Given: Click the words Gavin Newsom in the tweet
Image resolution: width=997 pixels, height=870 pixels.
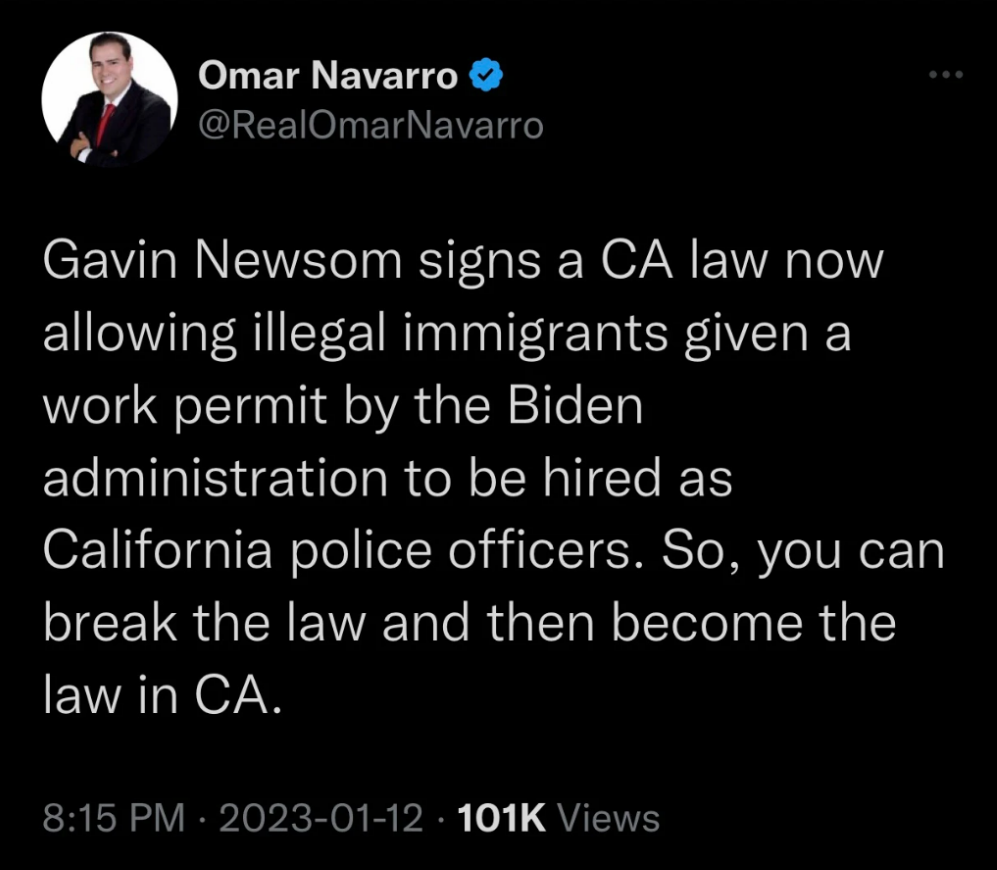Looking at the screenshot, I should pos(223,263).
